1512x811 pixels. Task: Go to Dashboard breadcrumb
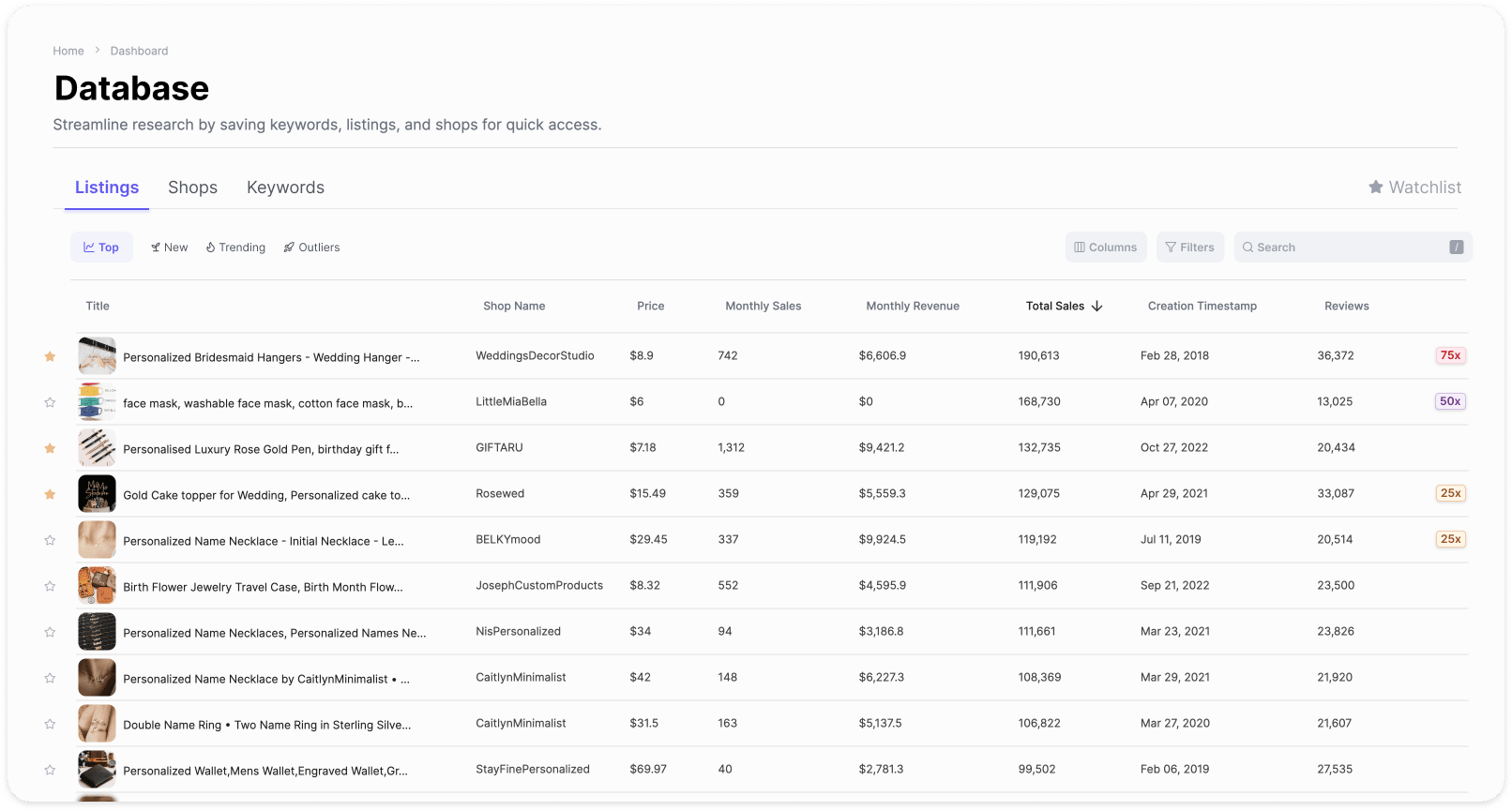click(x=139, y=51)
